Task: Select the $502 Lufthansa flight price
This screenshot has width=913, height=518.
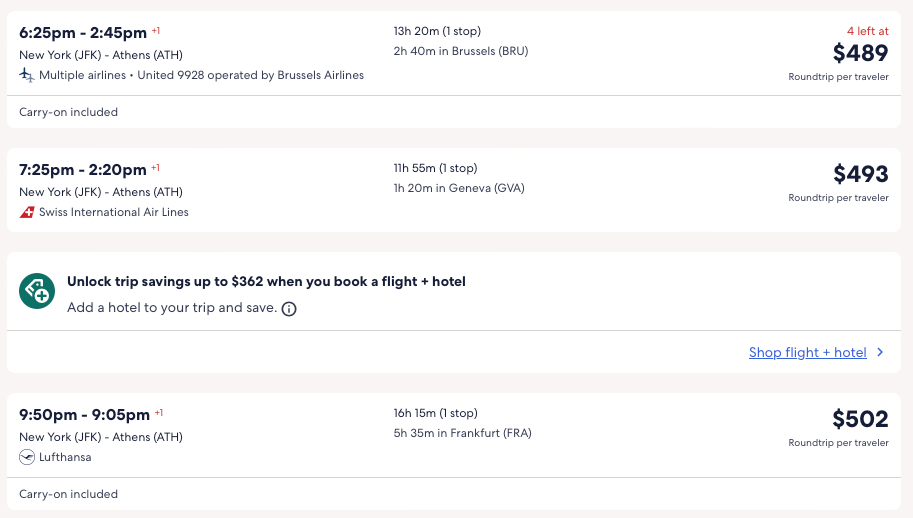Action: [860, 419]
